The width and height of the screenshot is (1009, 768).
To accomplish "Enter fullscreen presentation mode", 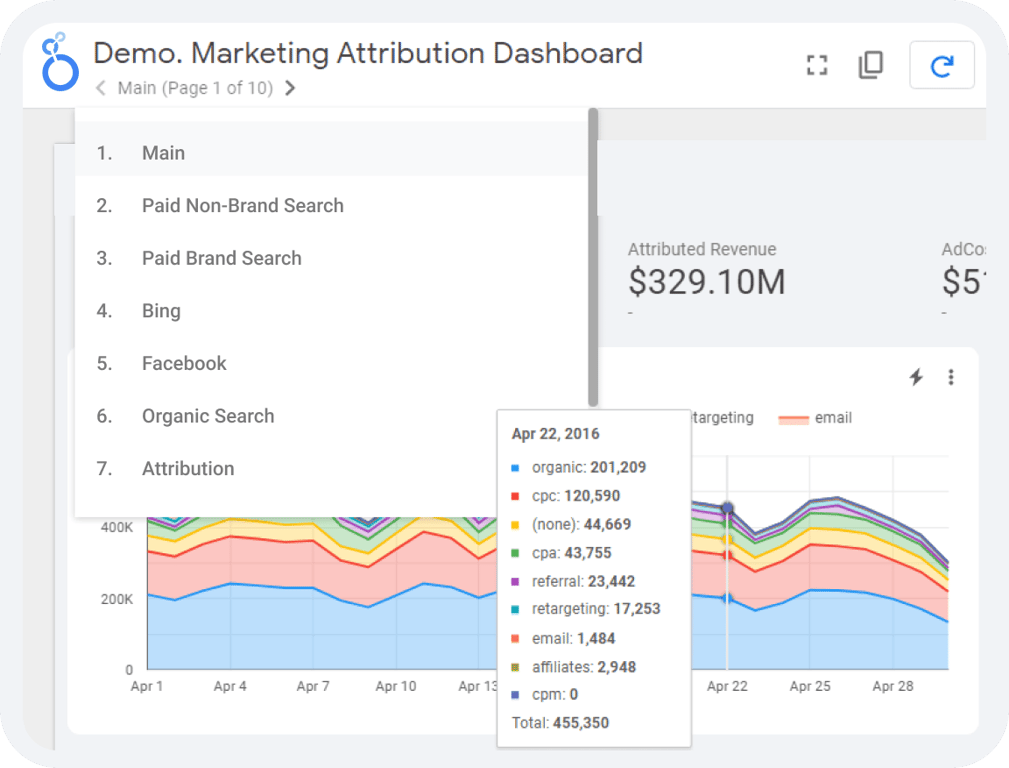I will (817, 65).
